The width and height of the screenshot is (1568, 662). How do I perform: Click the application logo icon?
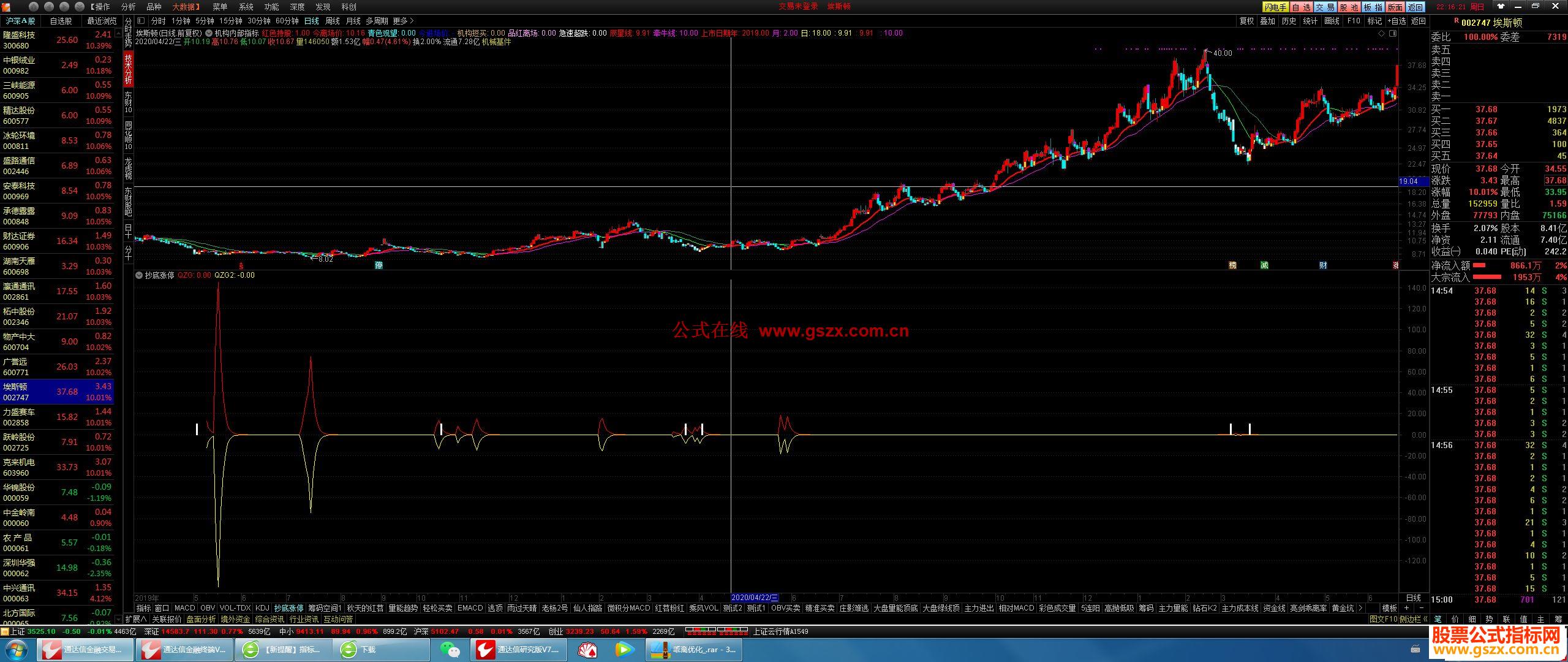(x=6, y=7)
